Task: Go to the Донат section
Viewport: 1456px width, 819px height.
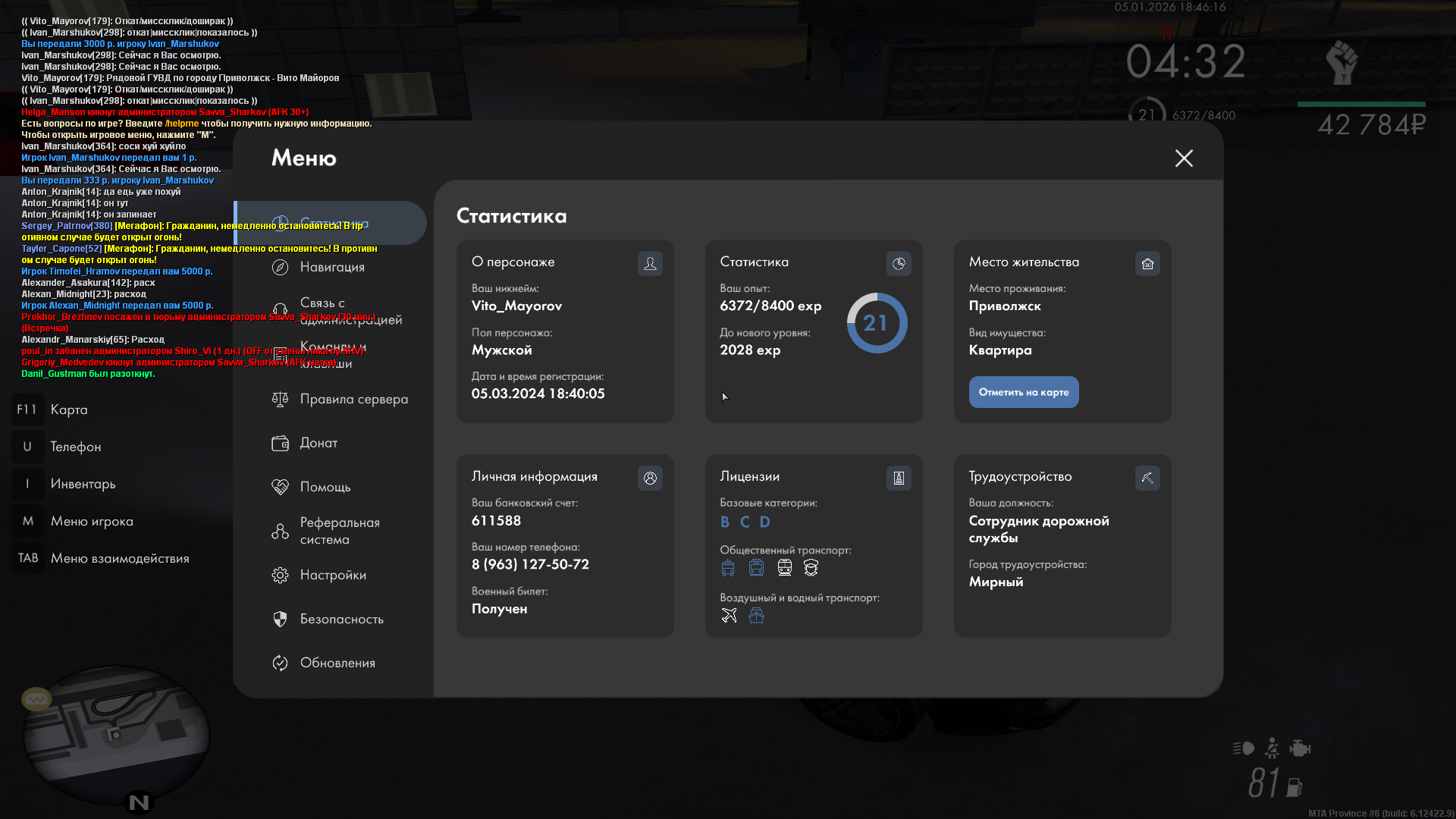Action: (x=318, y=443)
